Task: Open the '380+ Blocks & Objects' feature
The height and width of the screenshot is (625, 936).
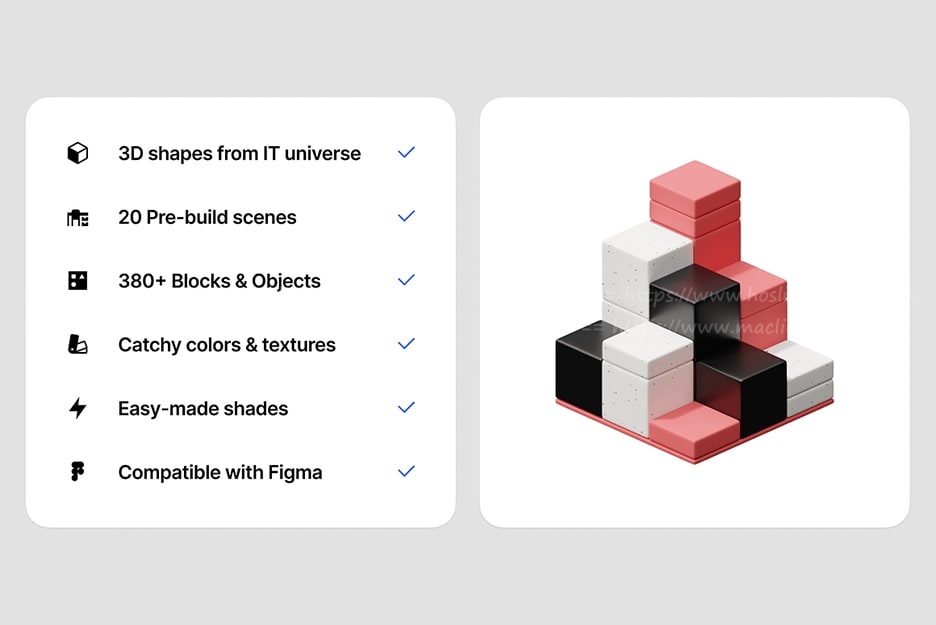Action: click(x=219, y=281)
